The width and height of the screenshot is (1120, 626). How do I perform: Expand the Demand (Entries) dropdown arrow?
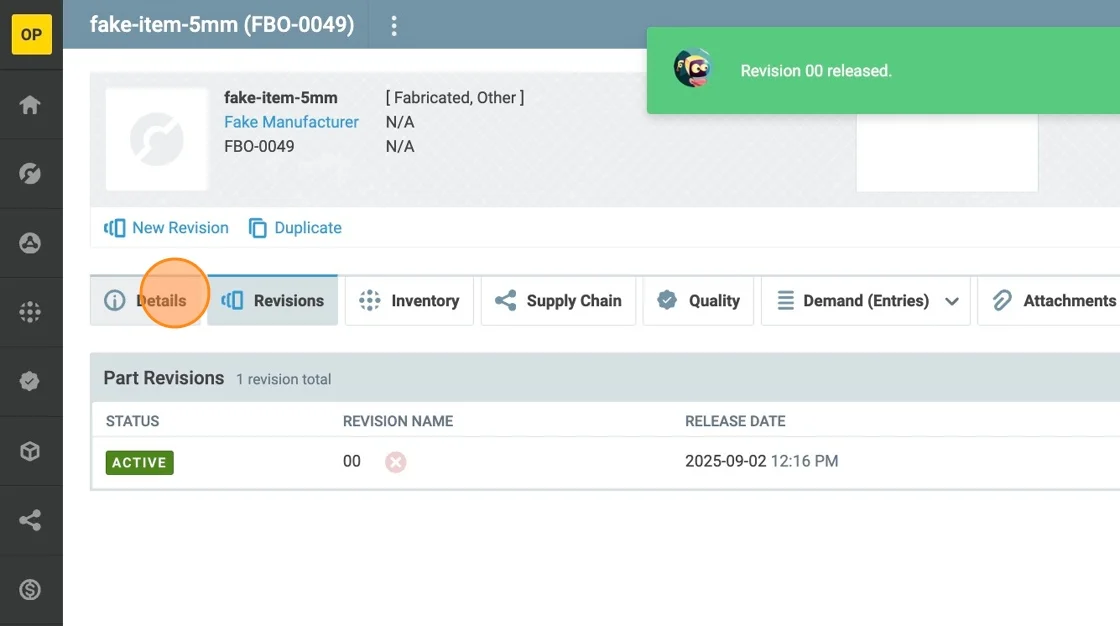[x=952, y=301]
